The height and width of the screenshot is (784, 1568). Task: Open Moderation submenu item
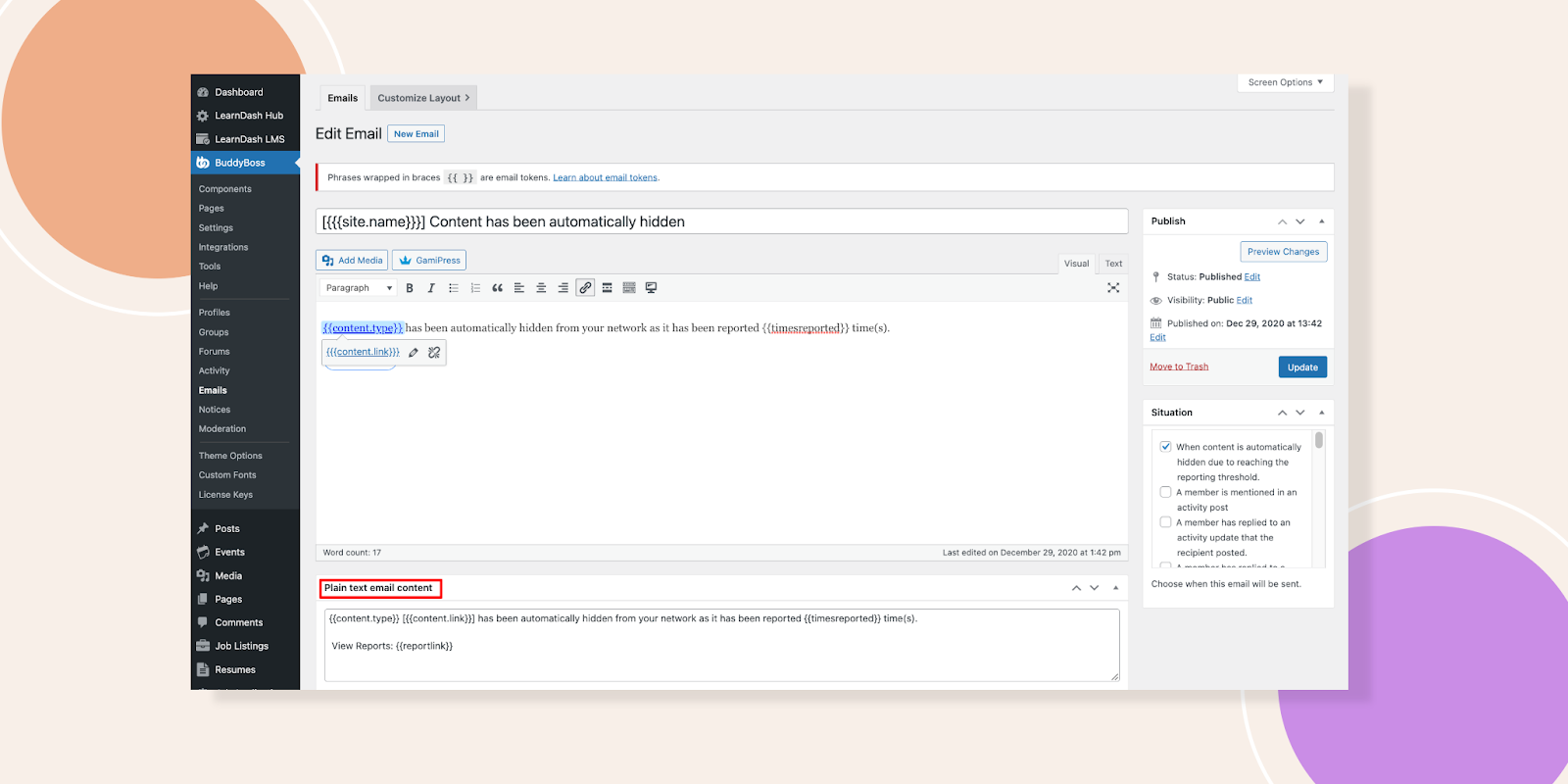(x=222, y=429)
